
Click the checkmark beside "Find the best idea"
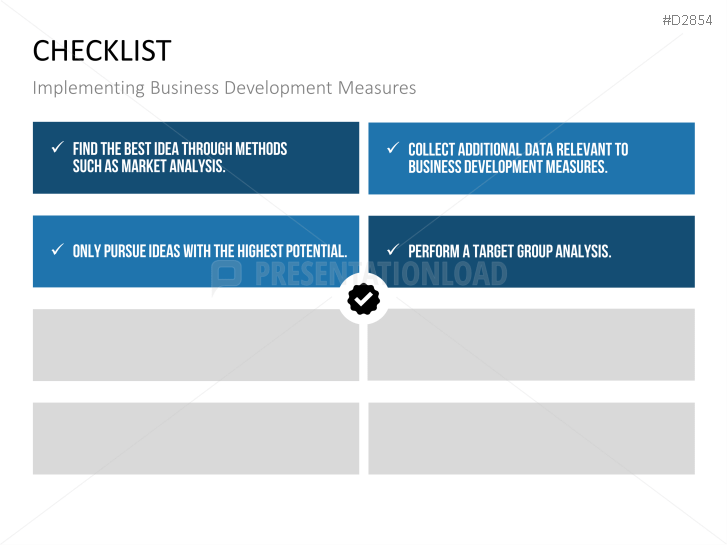coord(57,148)
